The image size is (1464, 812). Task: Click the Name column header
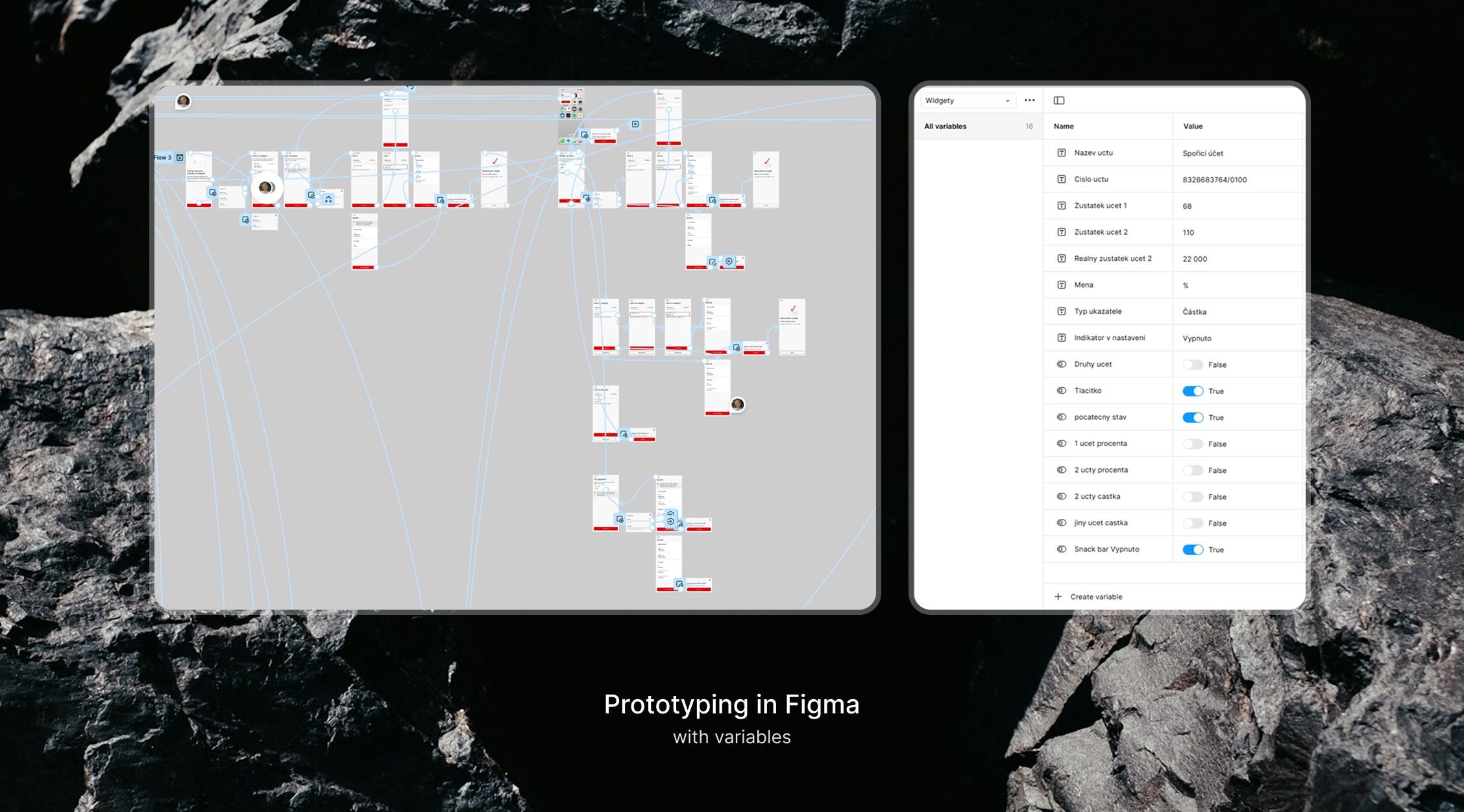[x=1064, y=126]
